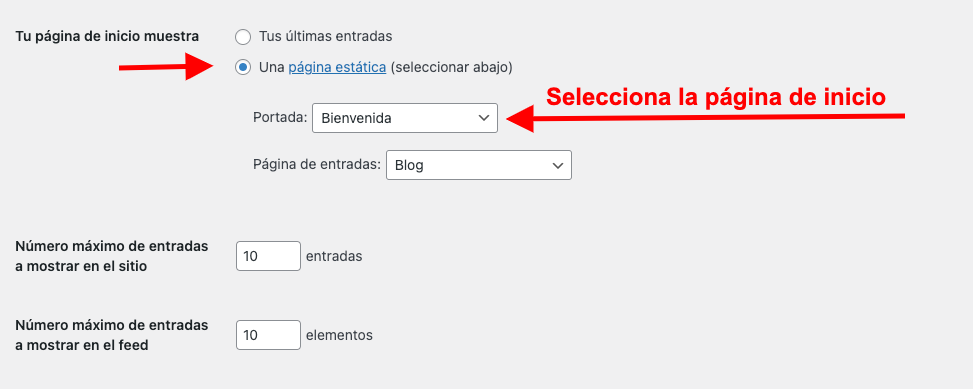Click the "Tus últimas entradas" label text
The height and width of the screenshot is (389, 973).
point(325,37)
